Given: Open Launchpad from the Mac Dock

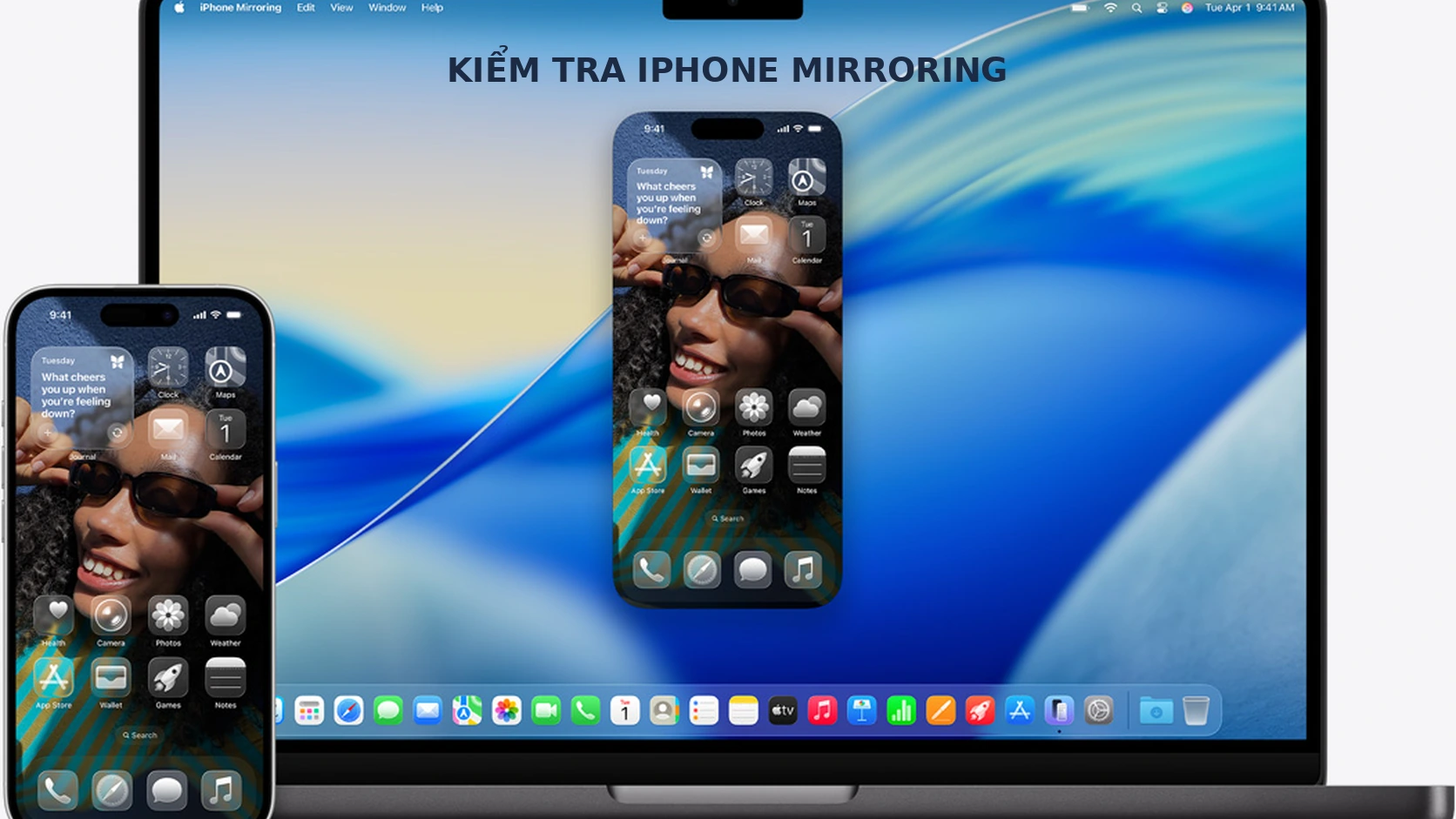Looking at the screenshot, I should 309,711.
